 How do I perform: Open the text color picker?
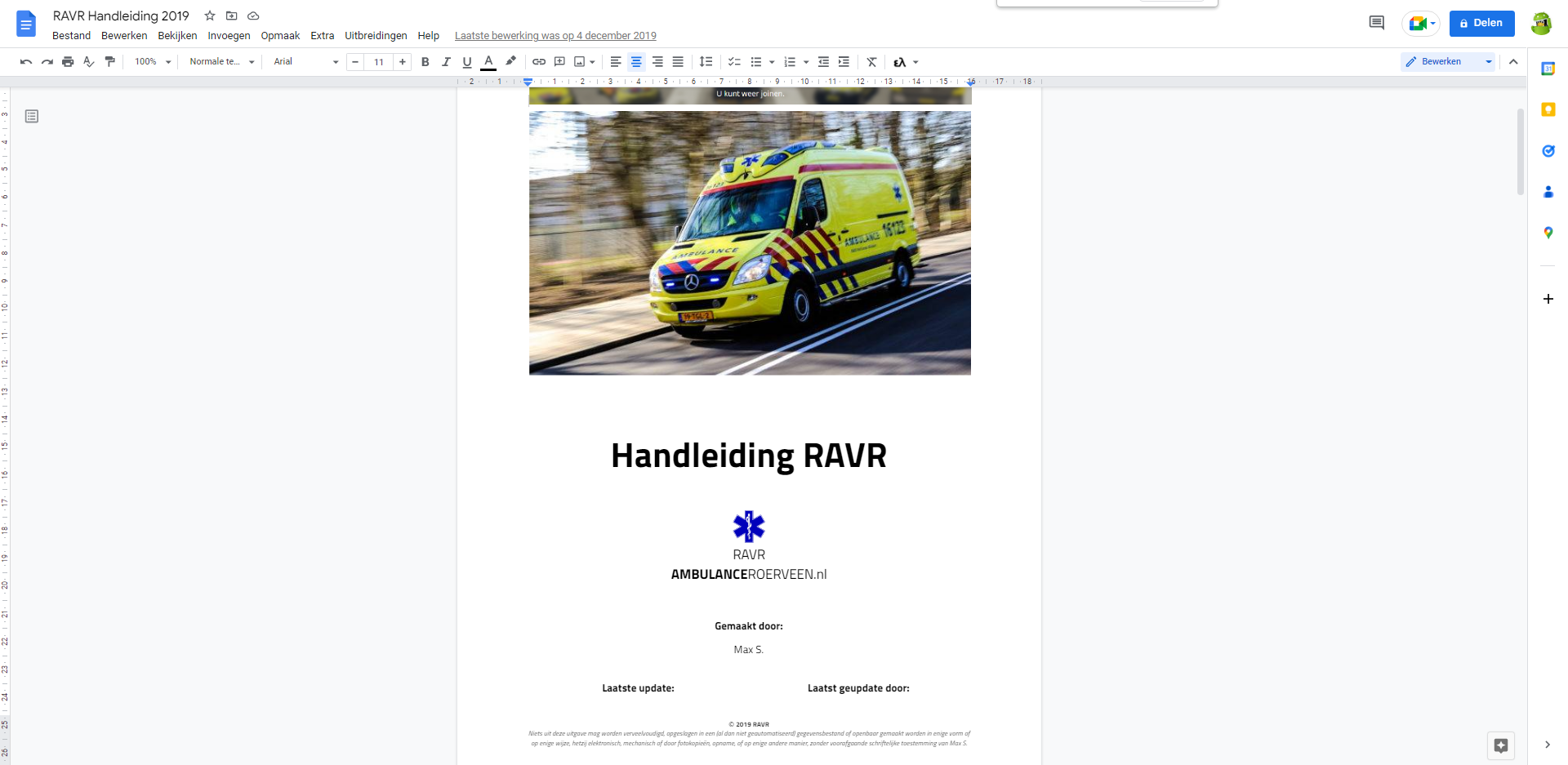coord(488,62)
